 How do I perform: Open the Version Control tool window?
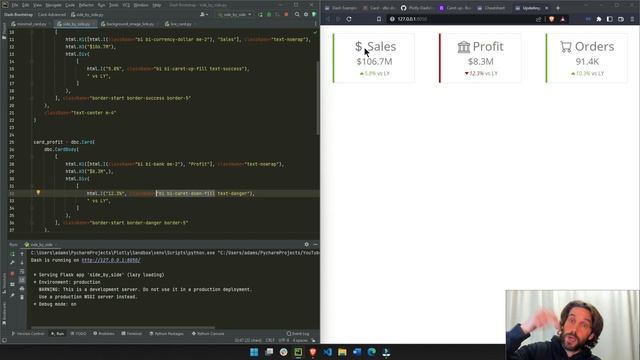pyautogui.click(x=27, y=334)
